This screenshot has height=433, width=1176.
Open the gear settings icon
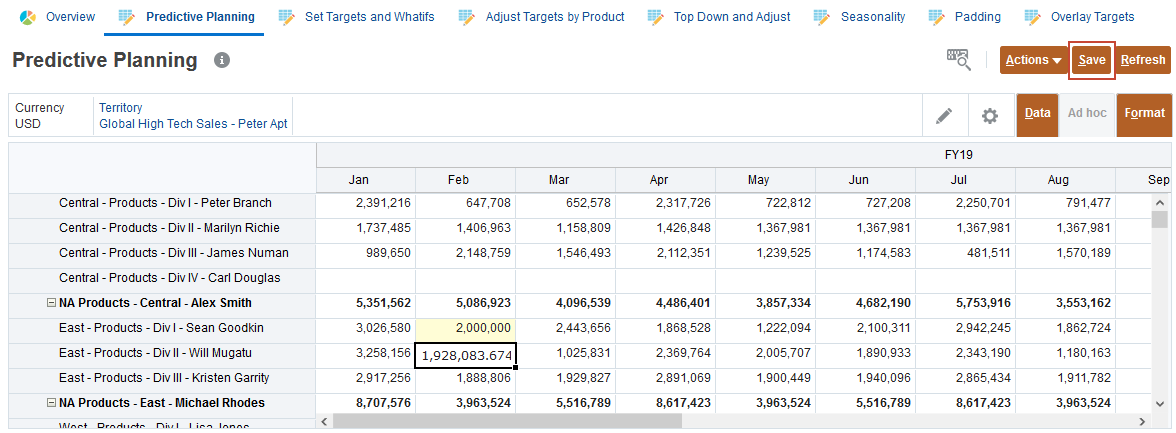990,116
